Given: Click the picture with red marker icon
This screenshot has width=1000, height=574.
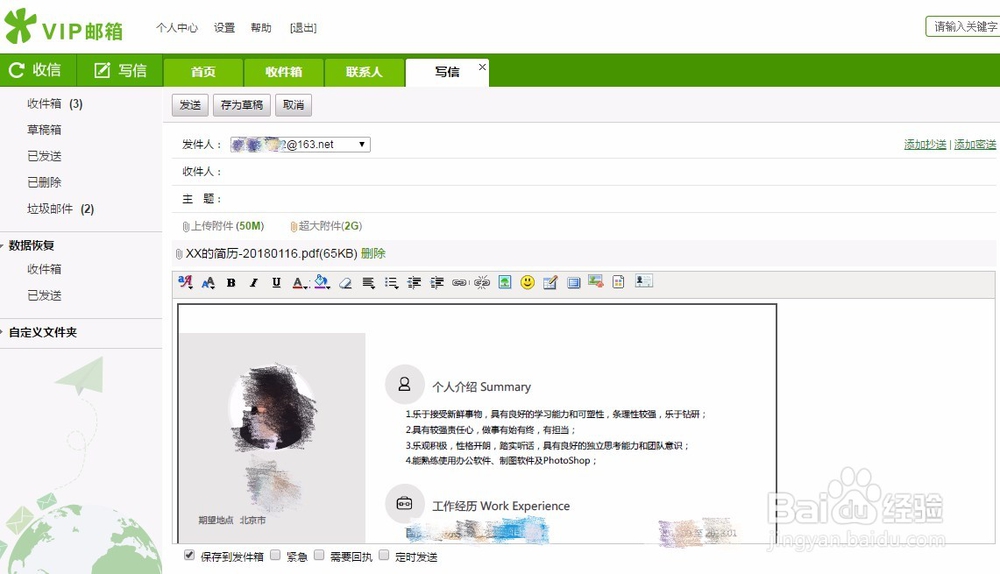Looking at the screenshot, I should tap(596, 281).
